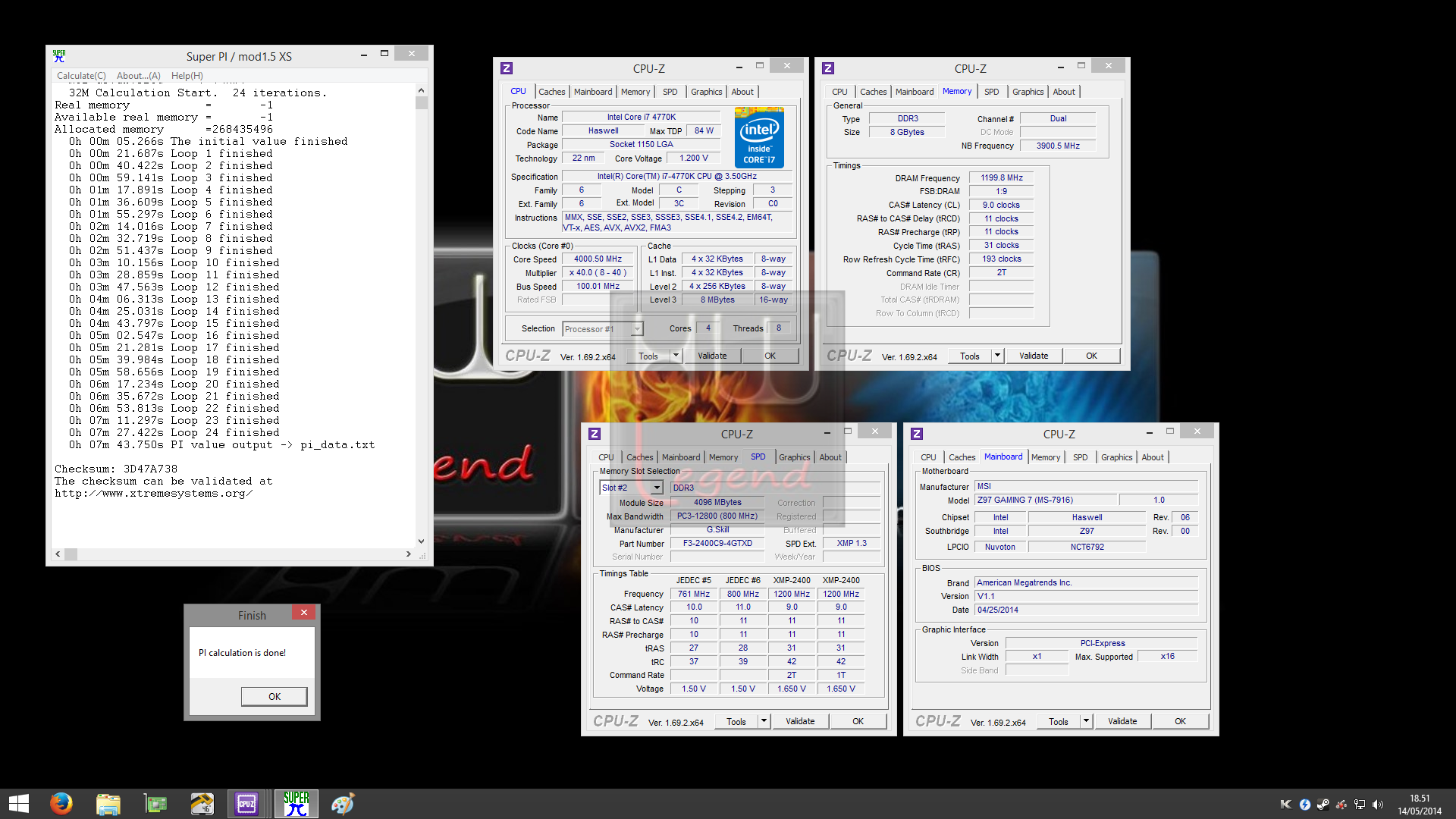Viewport: 1456px width, 819px height.
Task: Click OK in the CPU-Z CPU window
Action: click(x=770, y=356)
